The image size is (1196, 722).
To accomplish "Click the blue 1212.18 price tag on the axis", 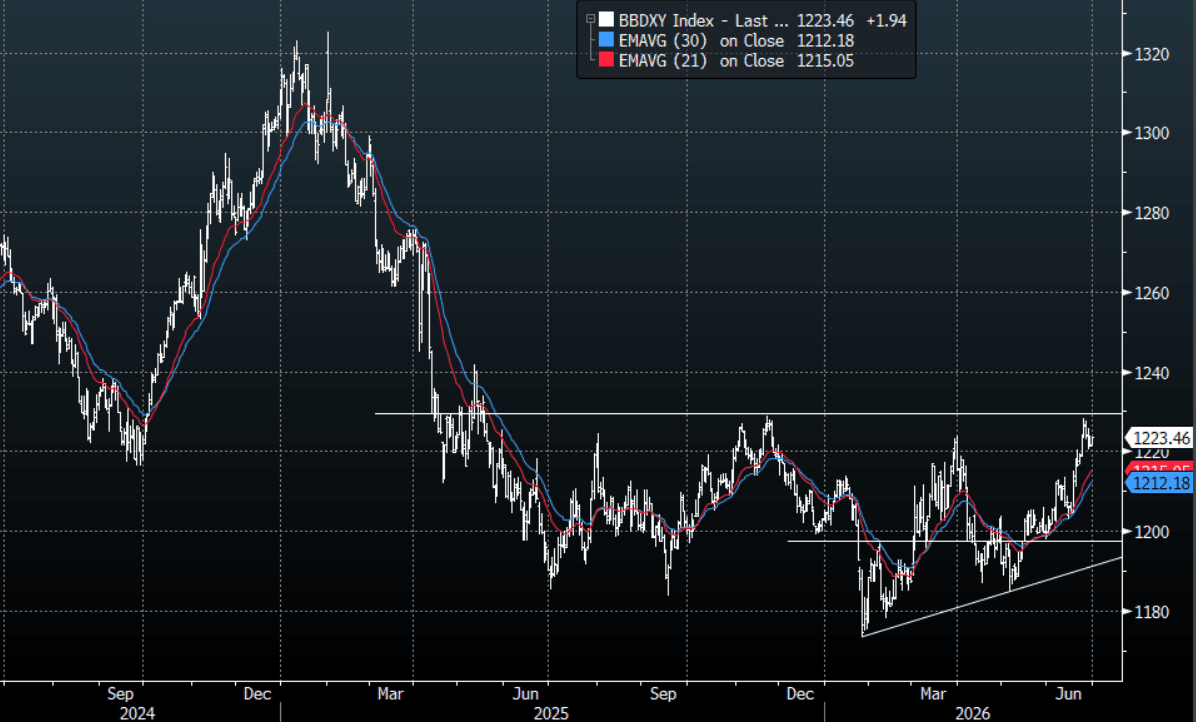I will pyautogui.click(x=1159, y=483).
